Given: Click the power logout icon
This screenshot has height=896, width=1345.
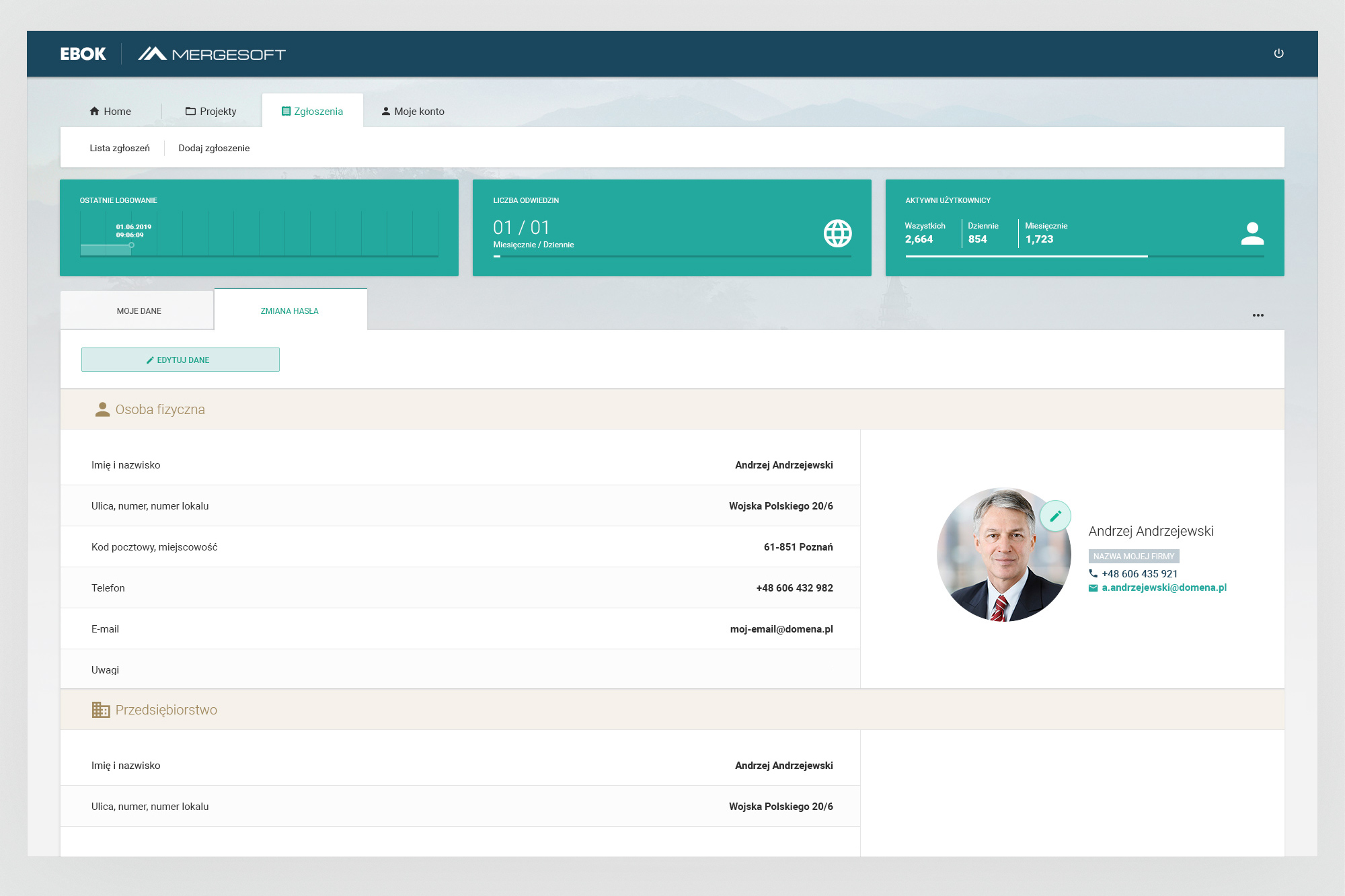Looking at the screenshot, I should 1278,54.
